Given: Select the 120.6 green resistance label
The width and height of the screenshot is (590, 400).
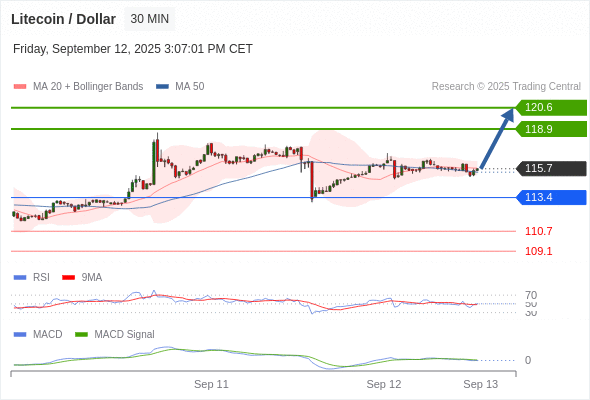Looking at the screenshot, I should coord(551,108).
